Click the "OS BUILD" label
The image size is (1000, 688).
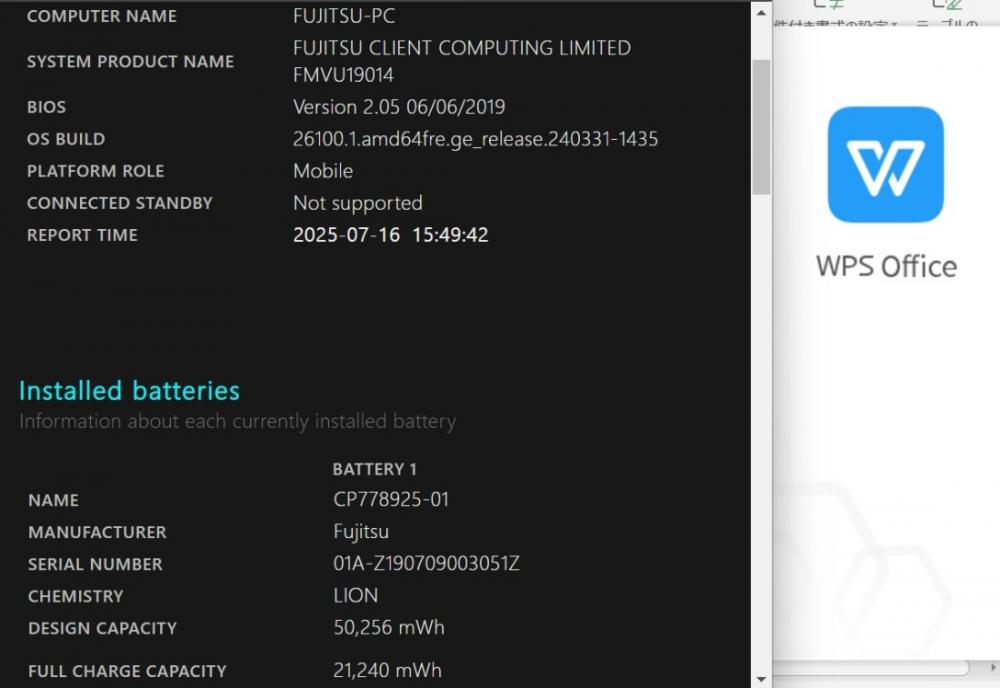click(x=66, y=139)
